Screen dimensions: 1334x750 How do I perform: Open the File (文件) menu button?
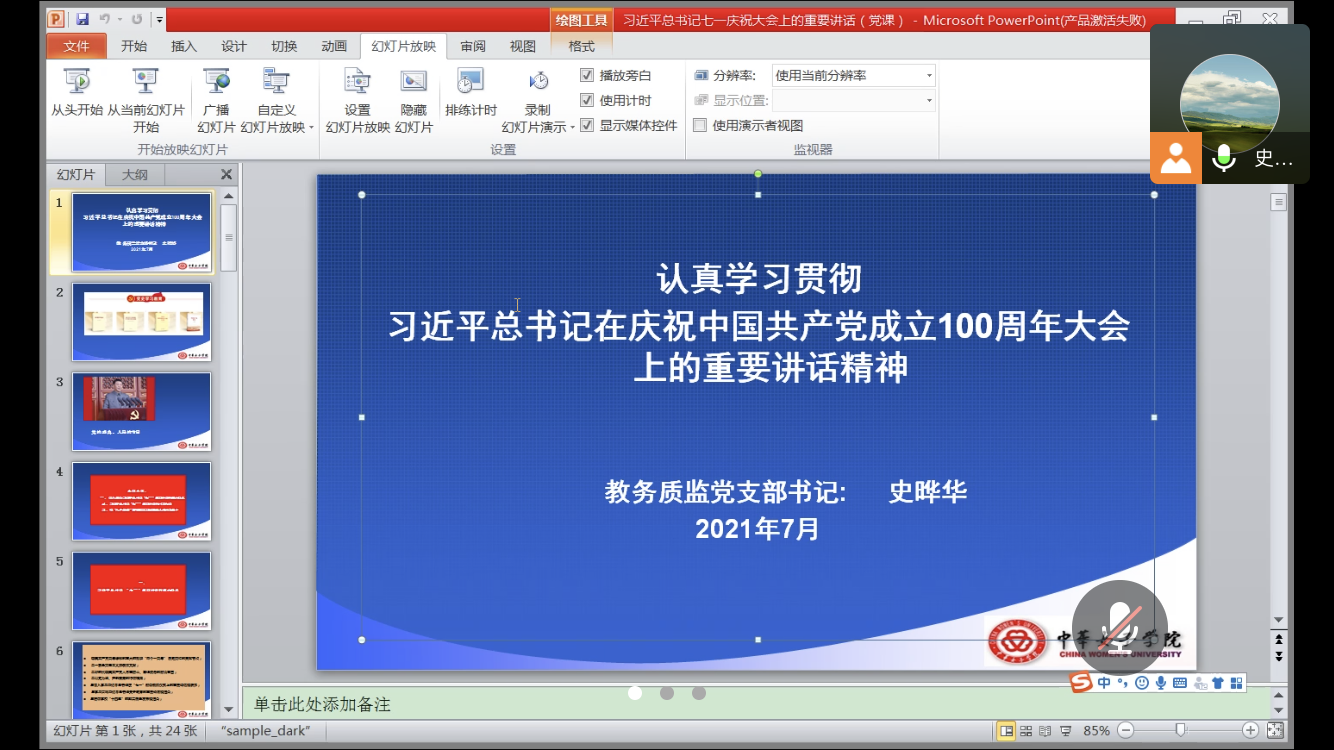tap(77, 46)
